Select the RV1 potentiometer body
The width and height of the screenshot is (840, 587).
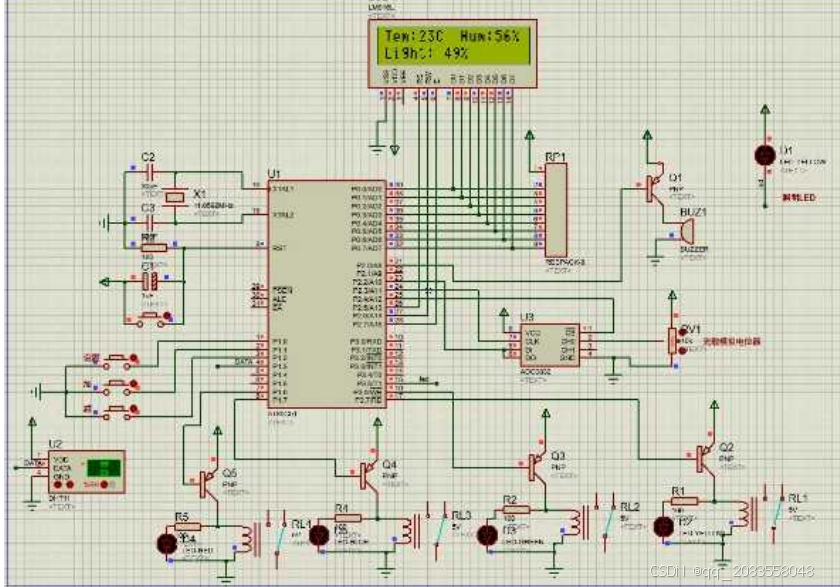tap(672, 341)
